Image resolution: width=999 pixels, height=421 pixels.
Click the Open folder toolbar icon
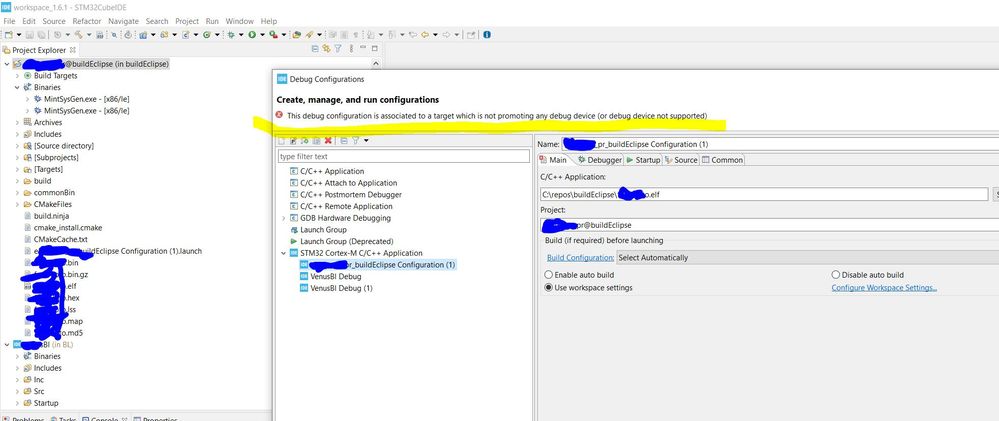(x=296, y=34)
